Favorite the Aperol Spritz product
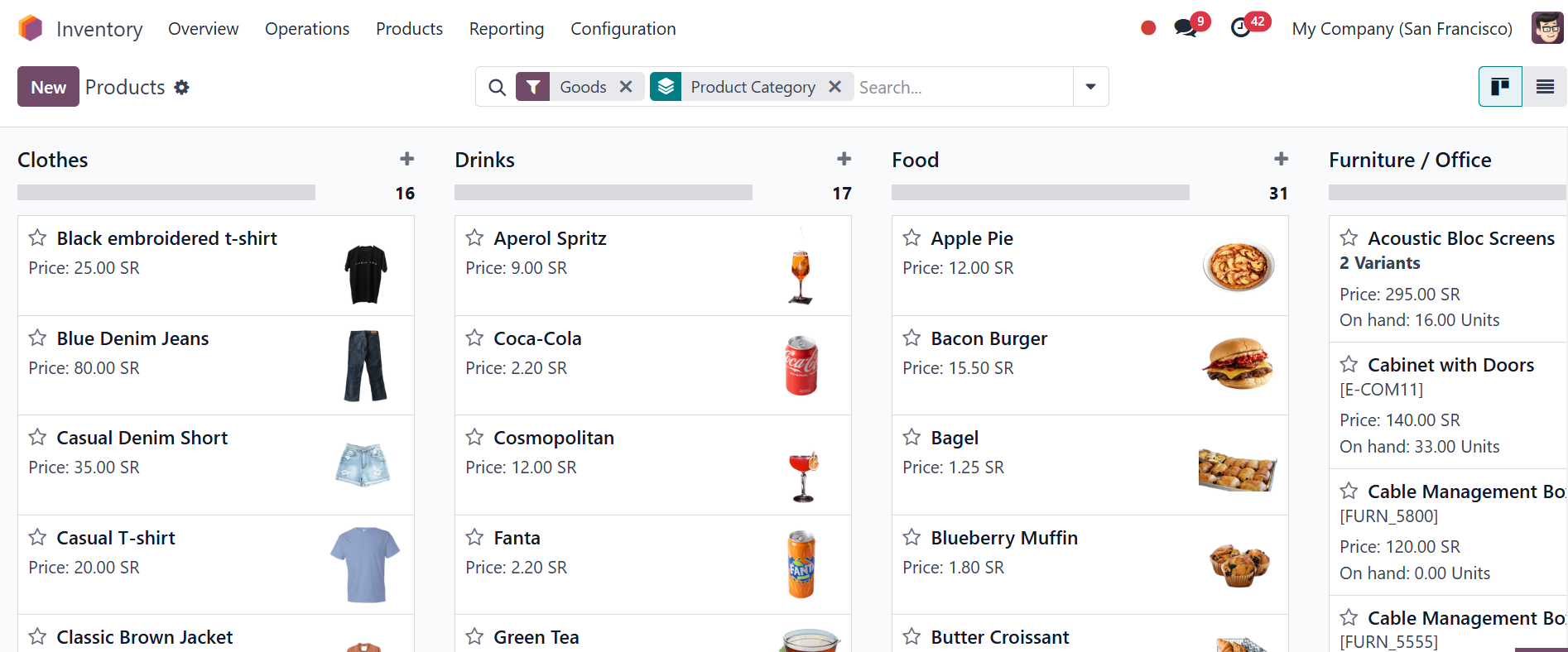Image resolution: width=1568 pixels, height=652 pixels. [474, 238]
